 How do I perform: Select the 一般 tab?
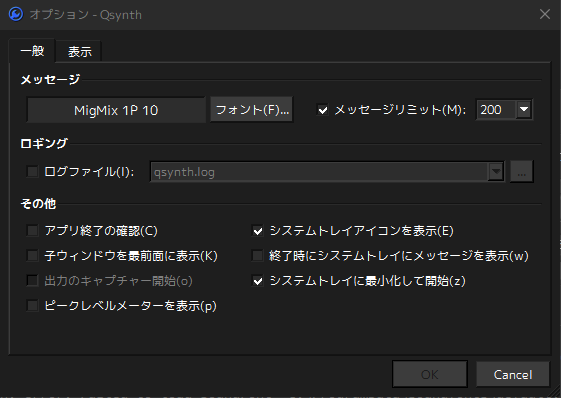point(32,51)
